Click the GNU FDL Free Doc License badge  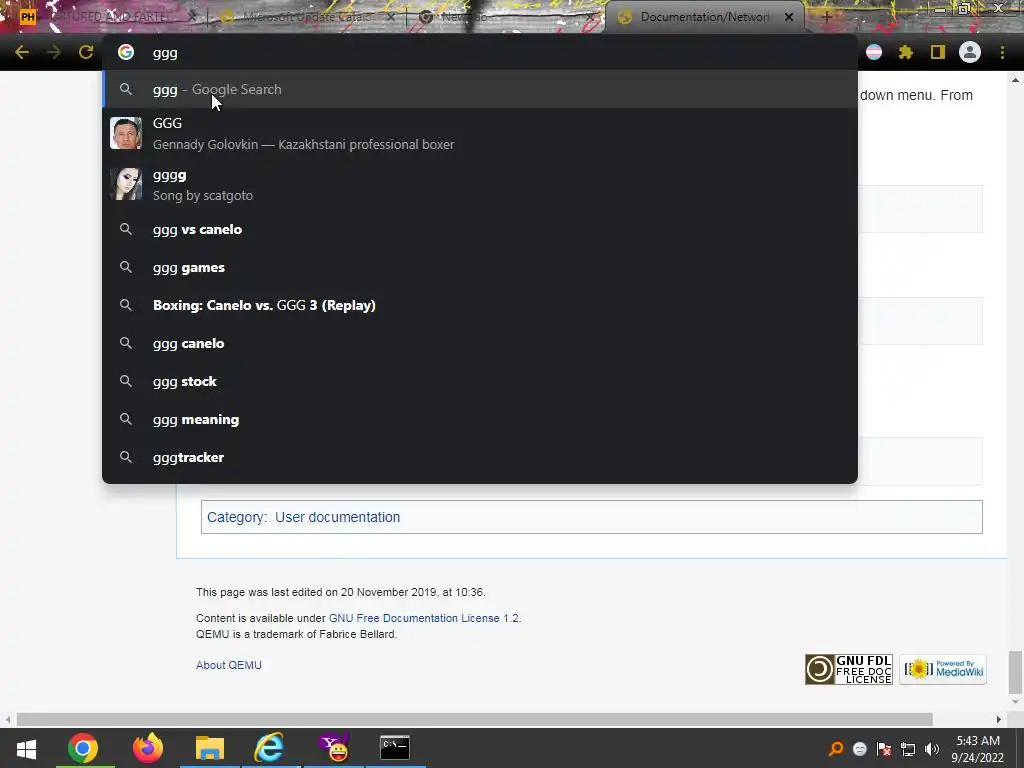point(848,669)
